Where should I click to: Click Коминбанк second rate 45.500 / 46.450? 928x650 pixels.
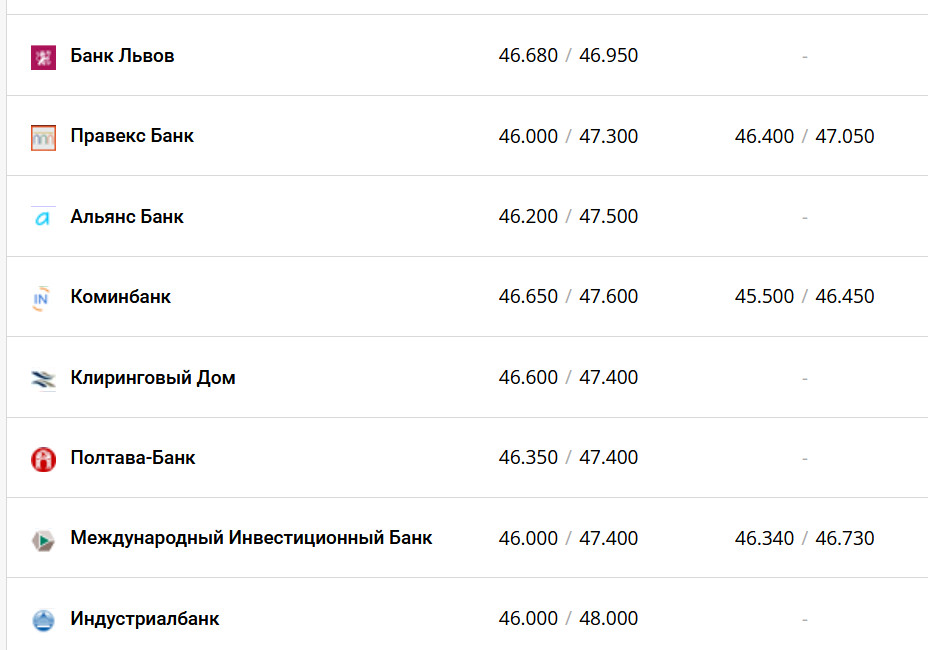[x=804, y=297]
